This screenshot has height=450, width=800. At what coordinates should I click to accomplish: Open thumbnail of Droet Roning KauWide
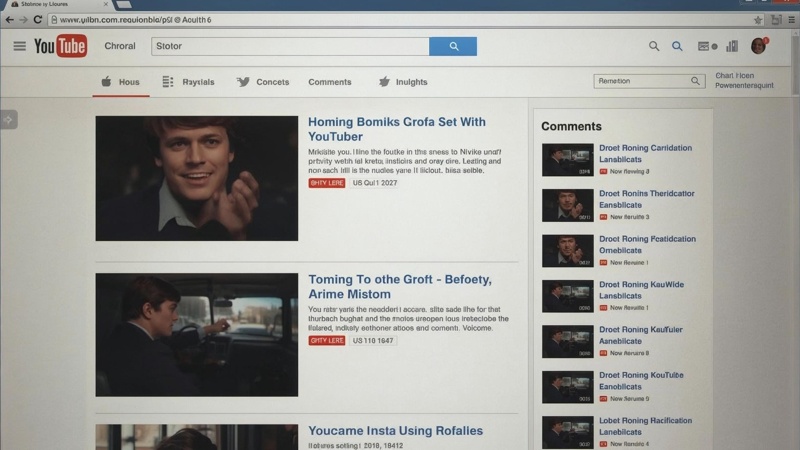[567, 296]
